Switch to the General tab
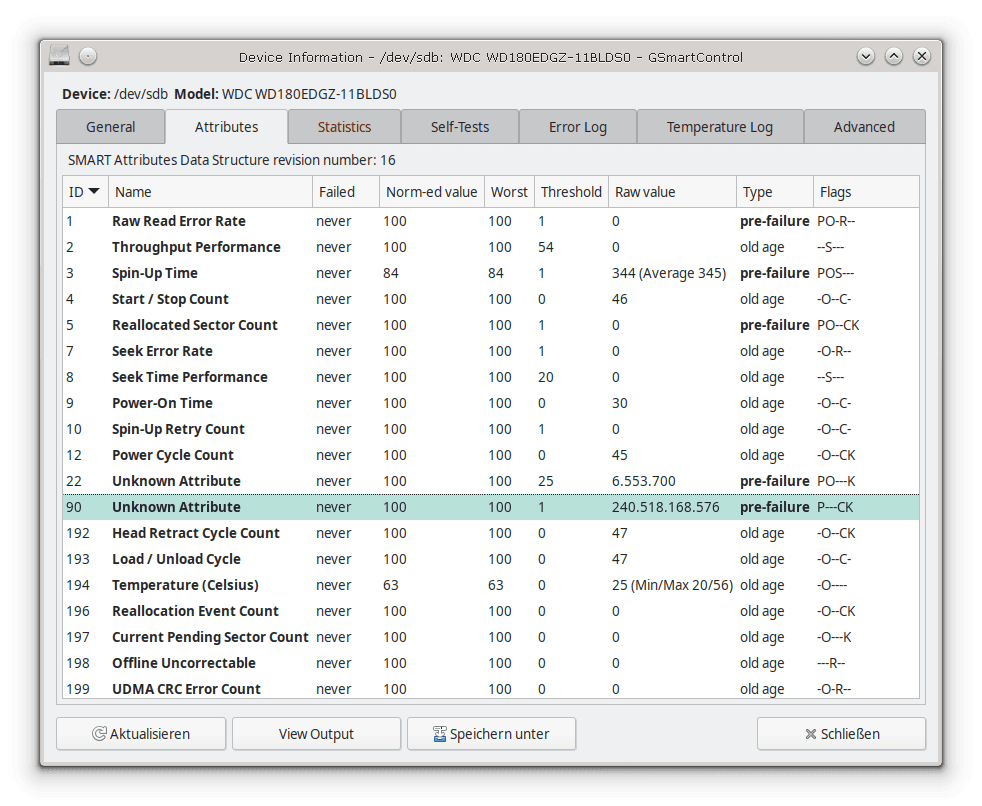This screenshot has height=806, width=982. pyautogui.click(x=111, y=127)
